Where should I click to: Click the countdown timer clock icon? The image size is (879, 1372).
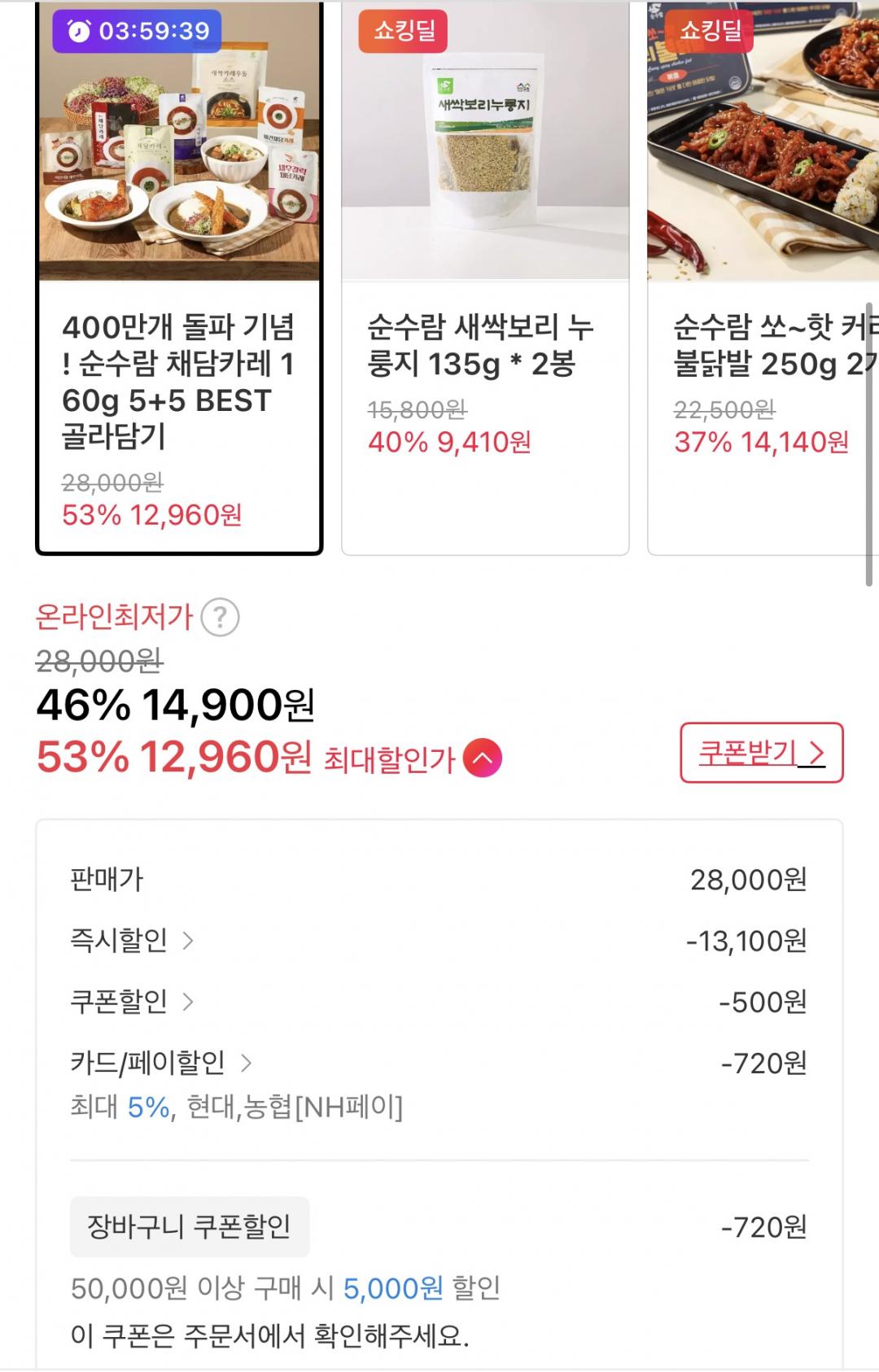coord(79,32)
